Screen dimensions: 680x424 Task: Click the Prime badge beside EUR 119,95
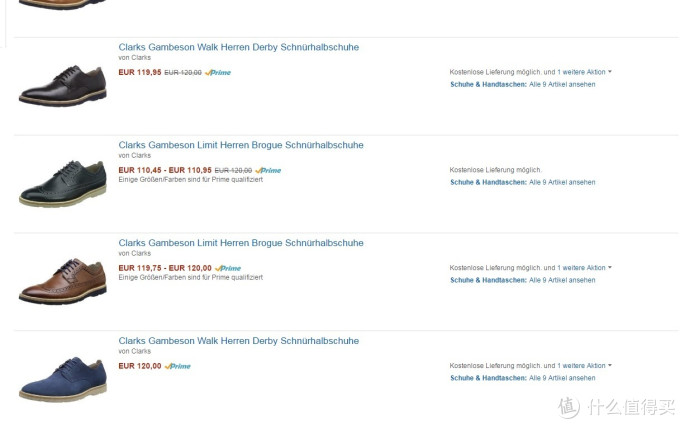(218, 73)
